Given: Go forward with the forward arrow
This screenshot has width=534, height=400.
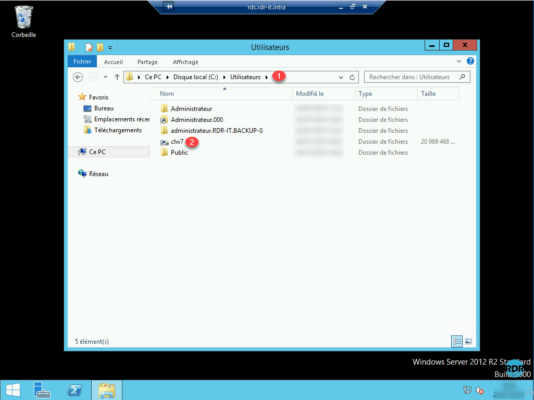Looking at the screenshot, I should (93, 77).
